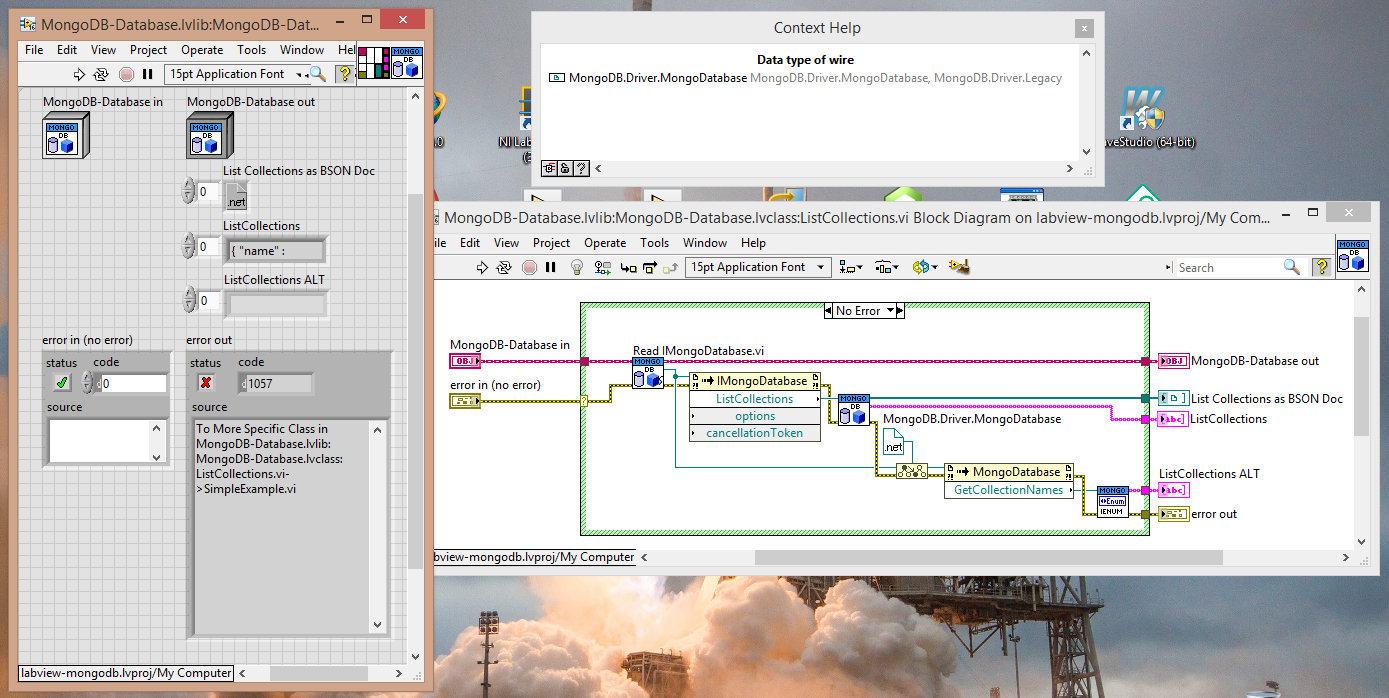Click search magnifier icon in block diagram
The height and width of the screenshot is (698, 1389).
(1292, 267)
